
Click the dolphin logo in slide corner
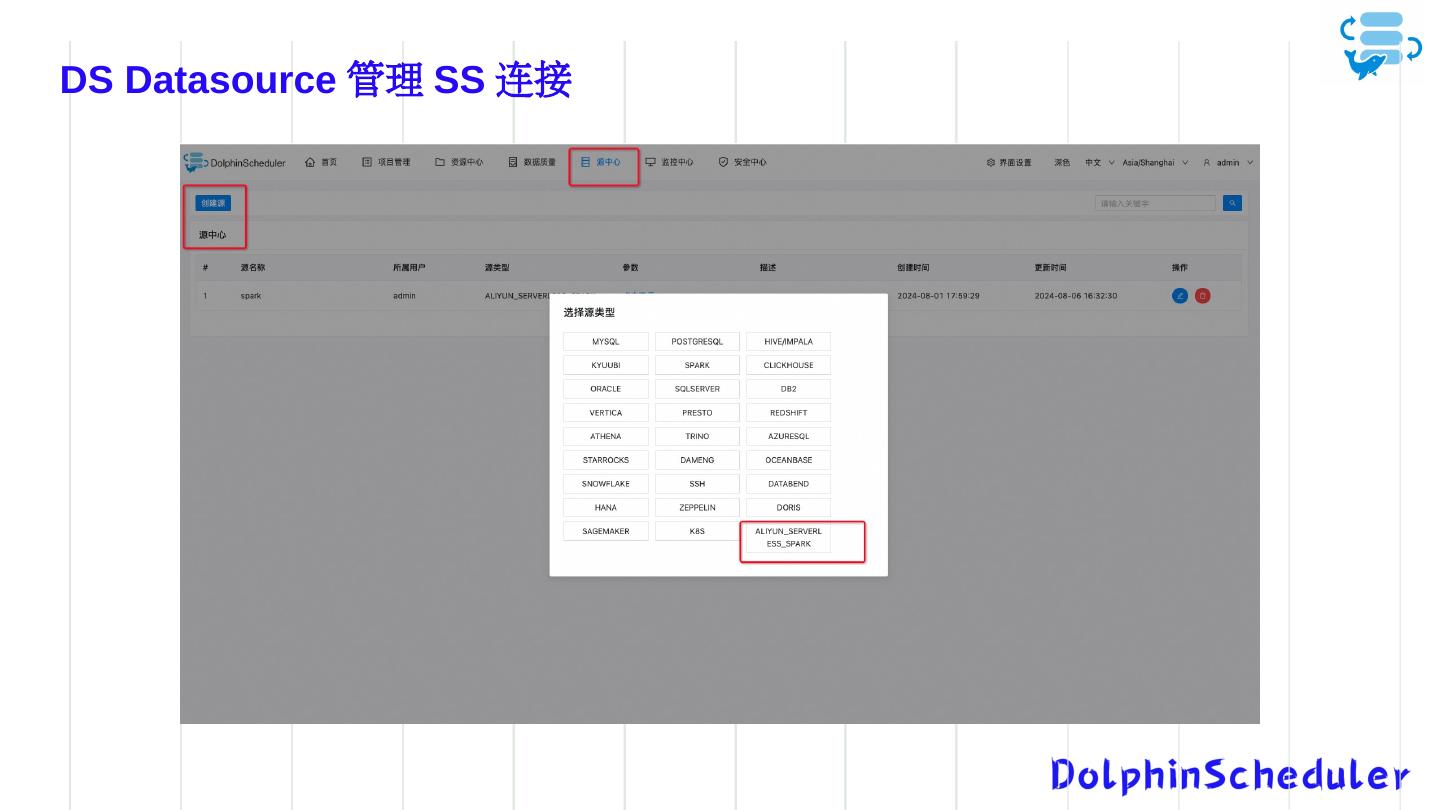(x=1380, y=45)
